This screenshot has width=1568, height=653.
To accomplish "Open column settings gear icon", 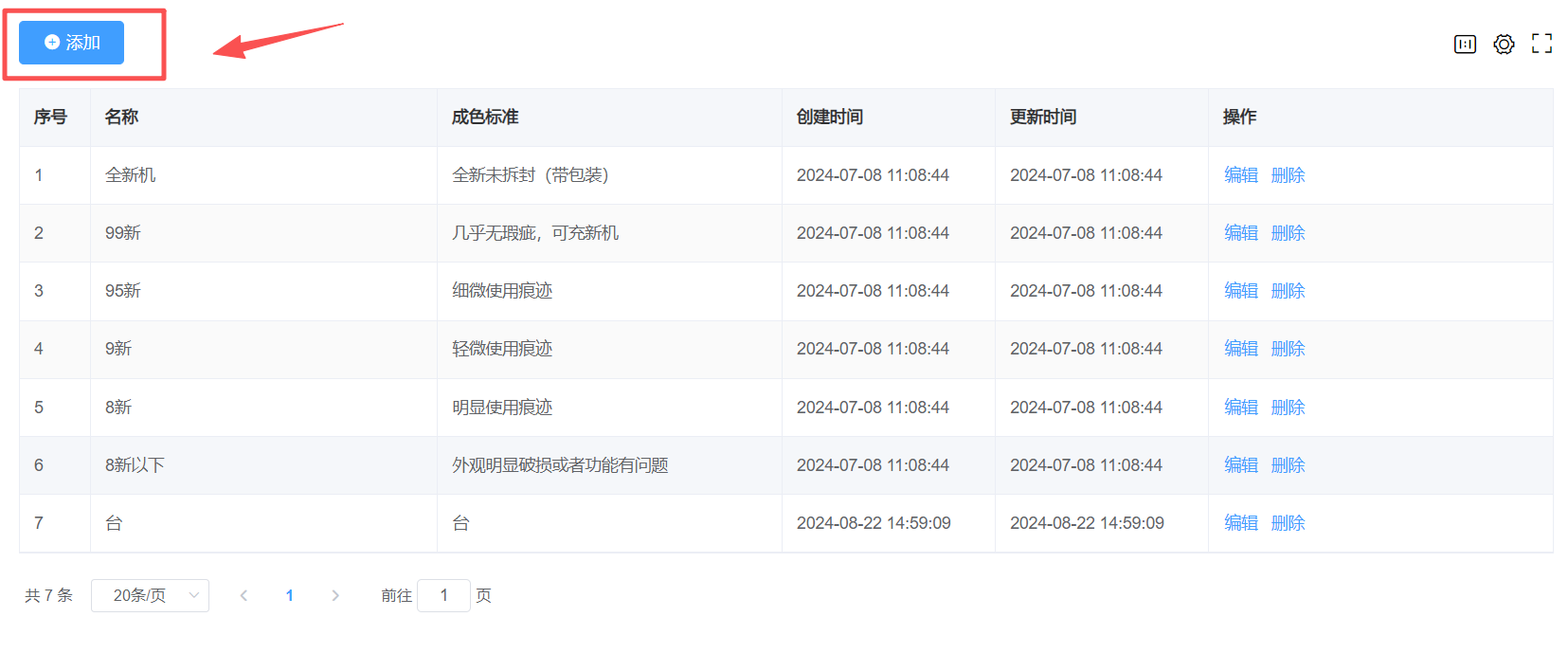I will (1504, 44).
